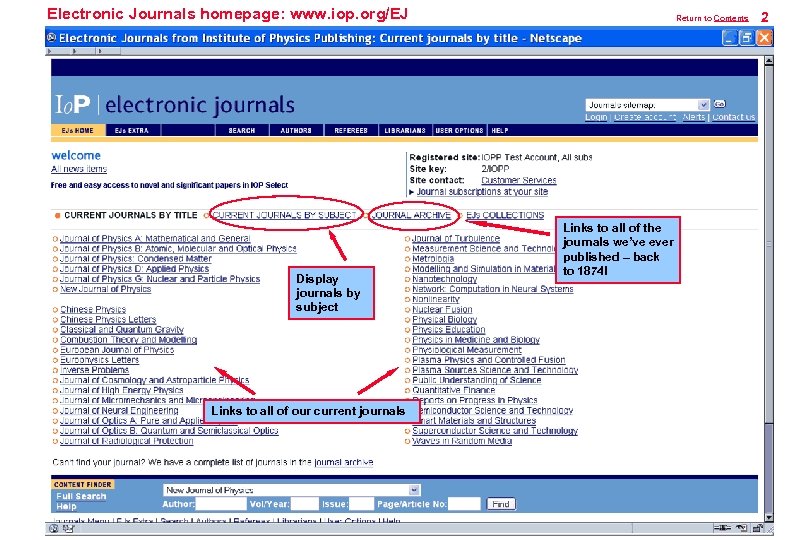Select AUTHORS in the navigation bar
Viewport: 794px width, 540px height.
coord(296,130)
